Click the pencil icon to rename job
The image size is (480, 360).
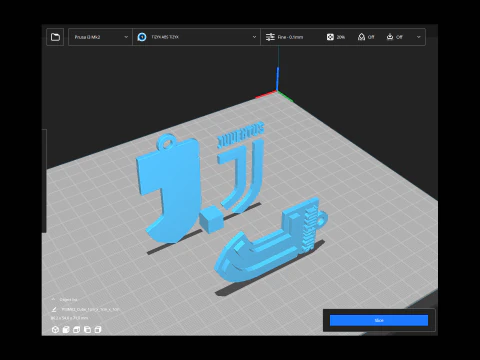point(54,310)
